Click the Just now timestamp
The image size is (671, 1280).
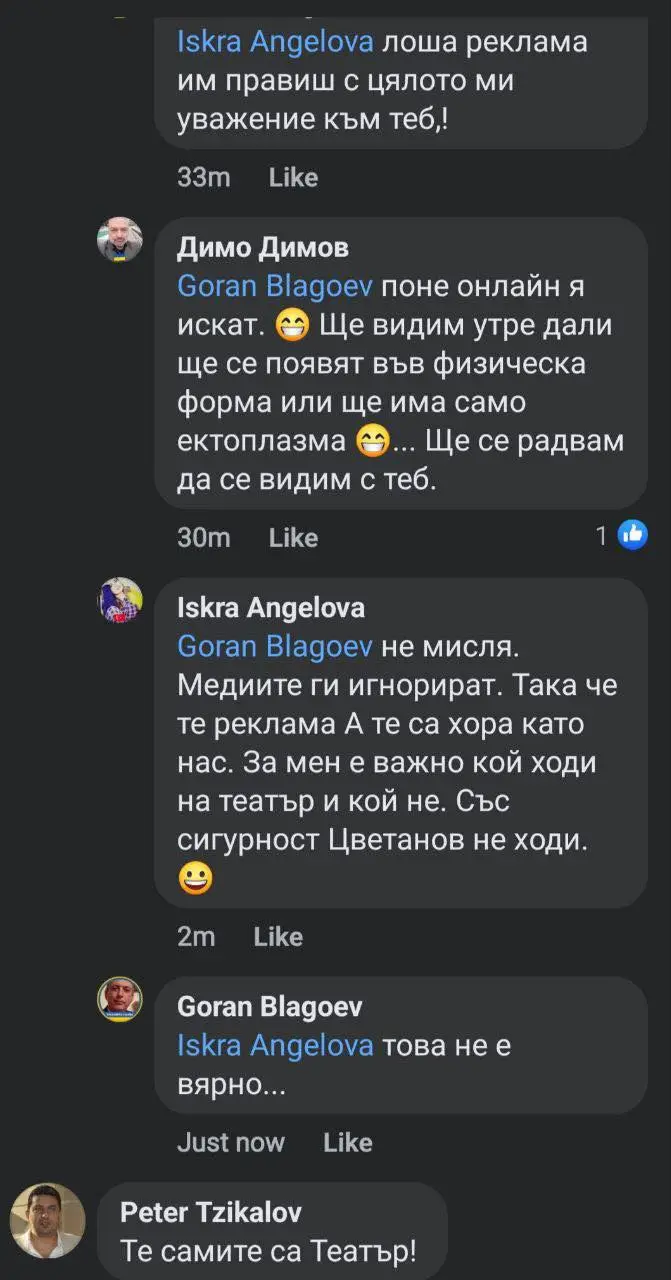230,1143
